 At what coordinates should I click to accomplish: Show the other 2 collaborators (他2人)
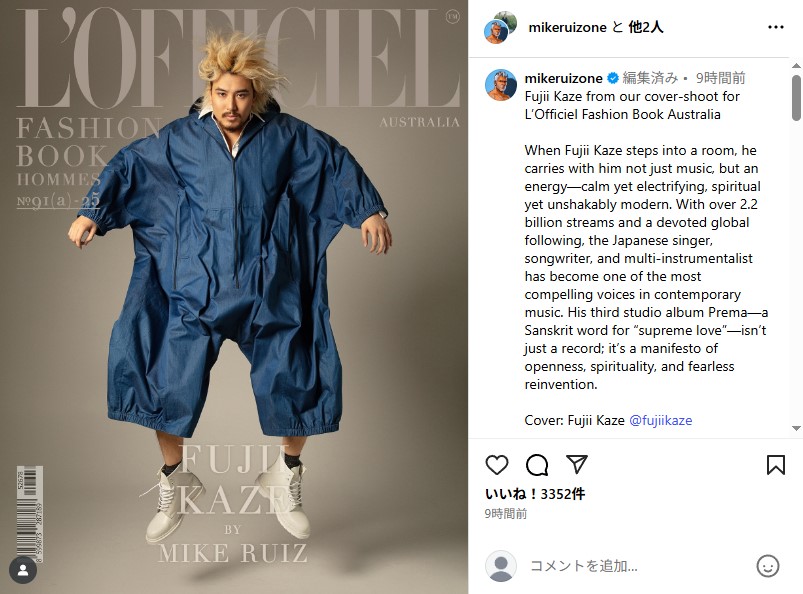point(646,27)
